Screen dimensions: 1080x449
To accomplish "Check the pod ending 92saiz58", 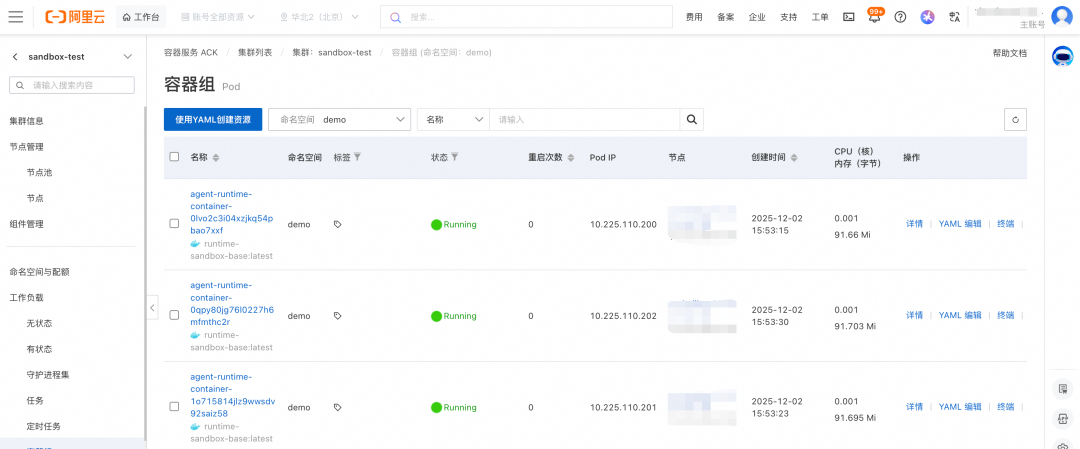I will tap(174, 406).
